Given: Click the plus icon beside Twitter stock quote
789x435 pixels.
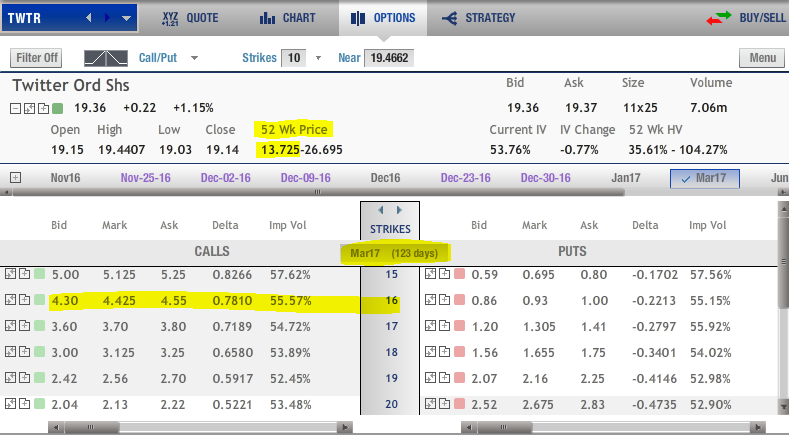Looking at the screenshot, I should (x=43, y=108).
